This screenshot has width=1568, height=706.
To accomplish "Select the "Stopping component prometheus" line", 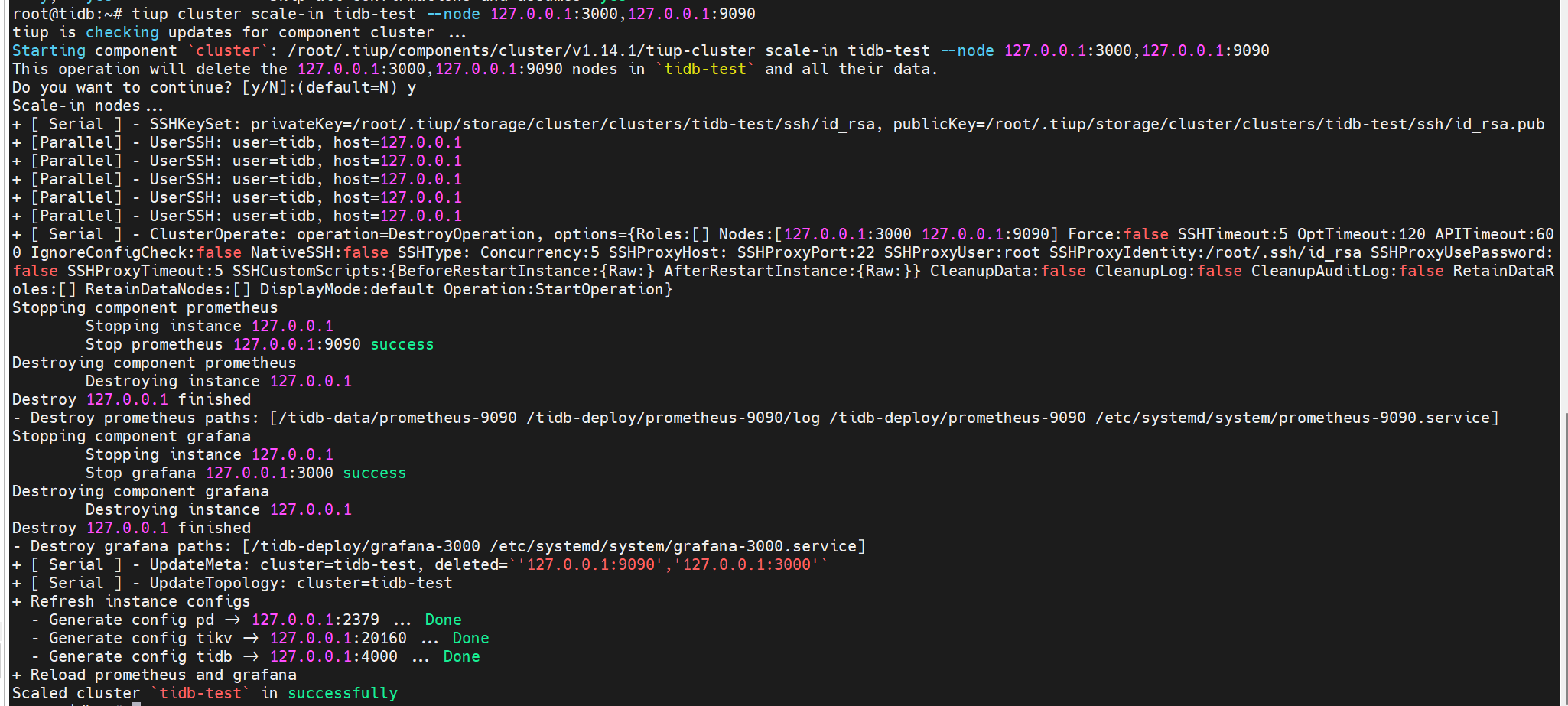I will click(x=145, y=307).
